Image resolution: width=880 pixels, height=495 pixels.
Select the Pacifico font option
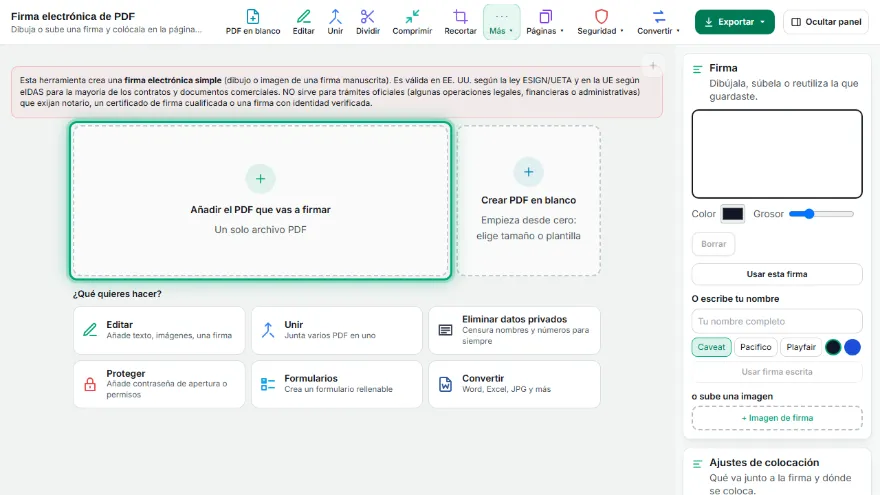pos(755,347)
